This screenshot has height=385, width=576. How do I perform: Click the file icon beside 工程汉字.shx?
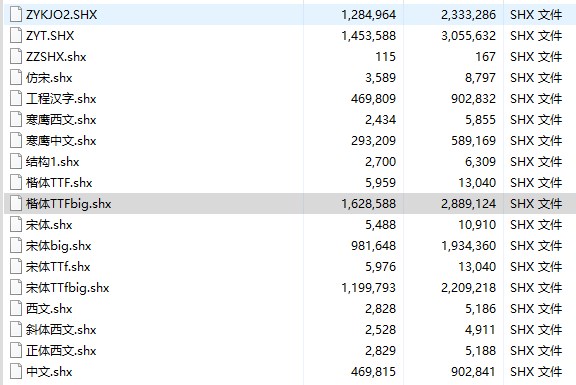click(x=16, y=98)
